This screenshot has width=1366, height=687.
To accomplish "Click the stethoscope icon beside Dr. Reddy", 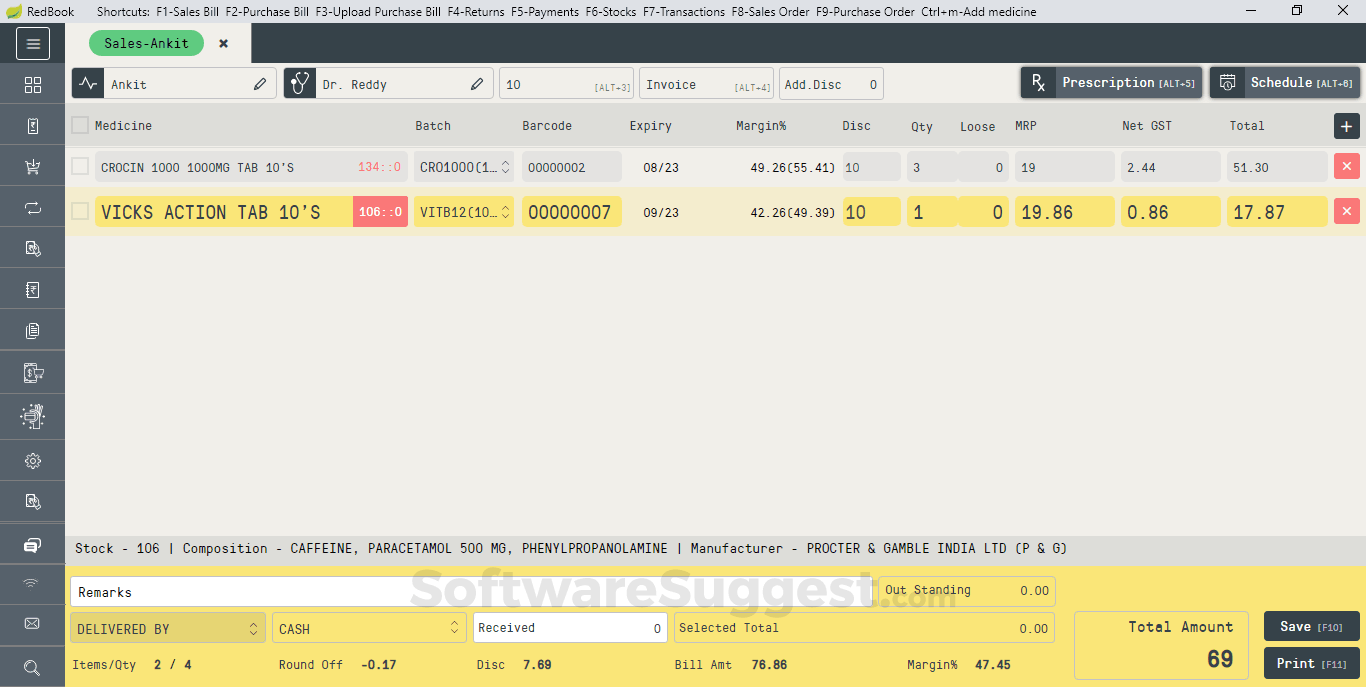I will [x=299, y=83].
